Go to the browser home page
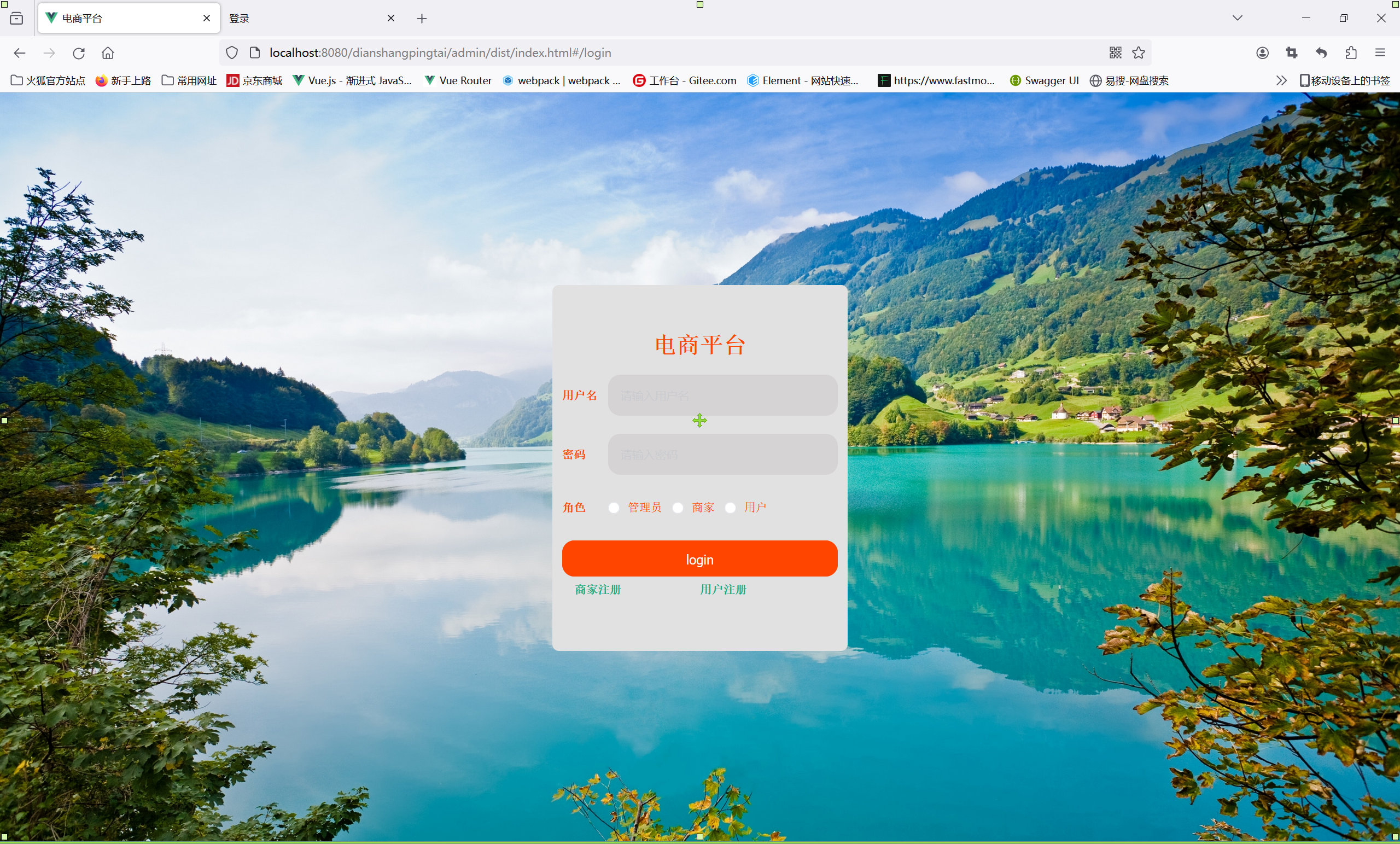 pos(108,53)
